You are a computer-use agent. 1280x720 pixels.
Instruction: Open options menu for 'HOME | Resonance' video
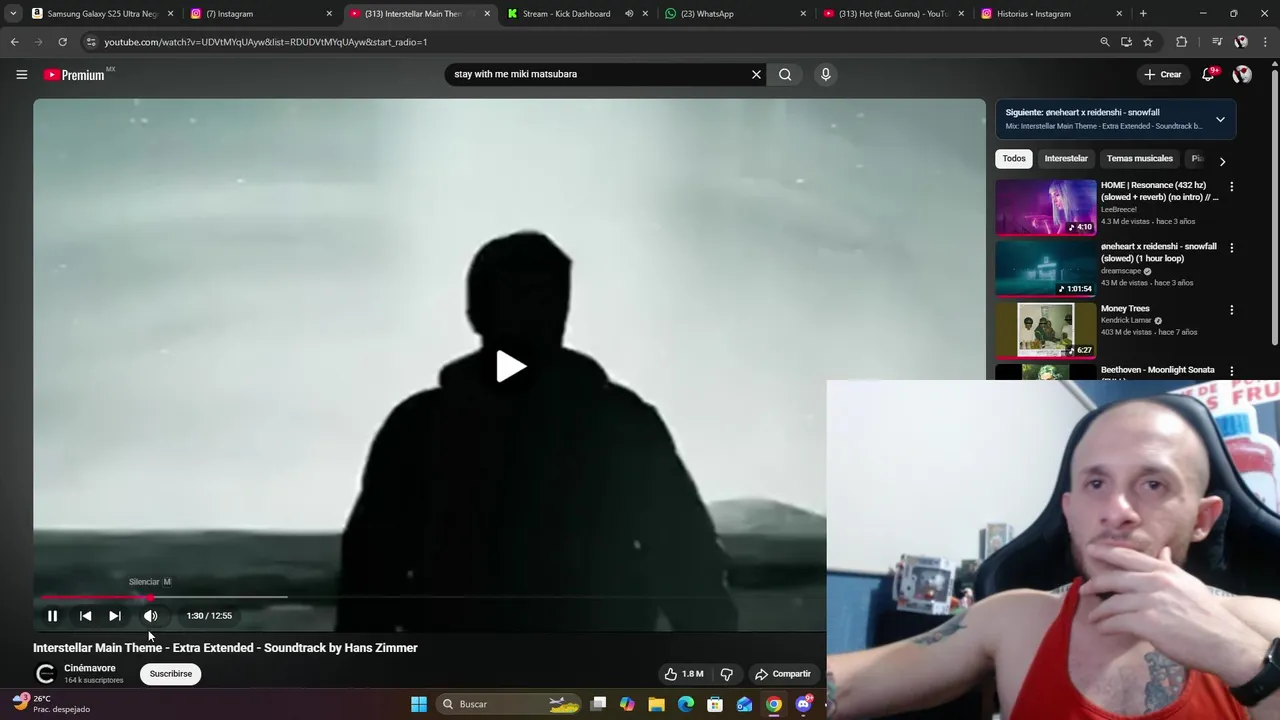(1231, 187)
